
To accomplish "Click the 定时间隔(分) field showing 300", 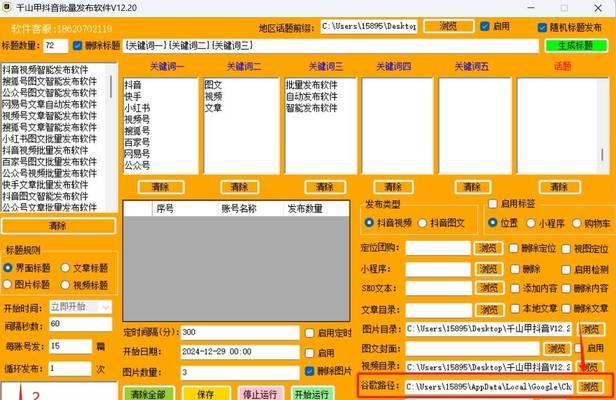I will tap(240, 332).
